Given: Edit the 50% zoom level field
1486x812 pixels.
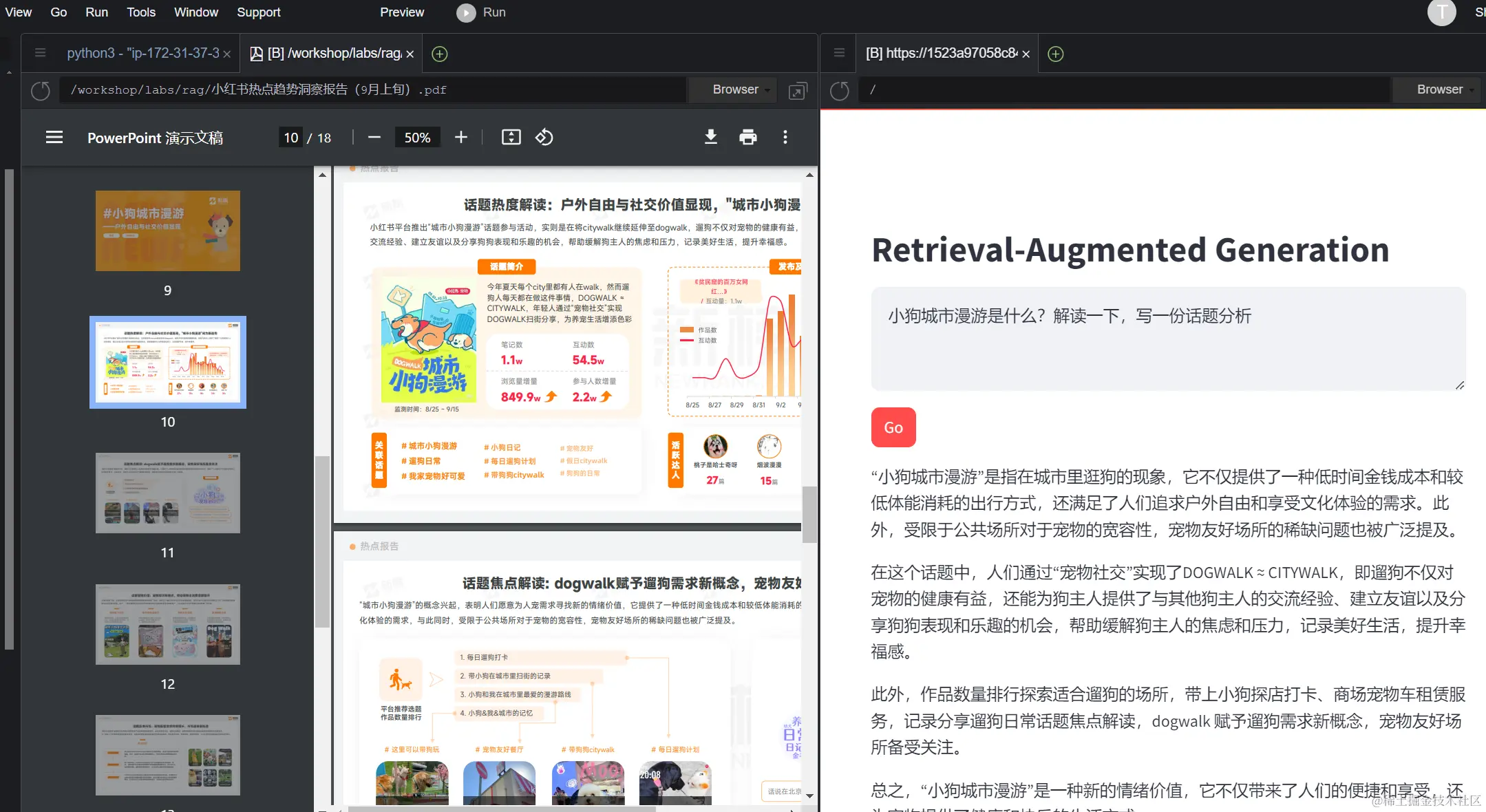Looking at the screenshot, I should [417, 138].
